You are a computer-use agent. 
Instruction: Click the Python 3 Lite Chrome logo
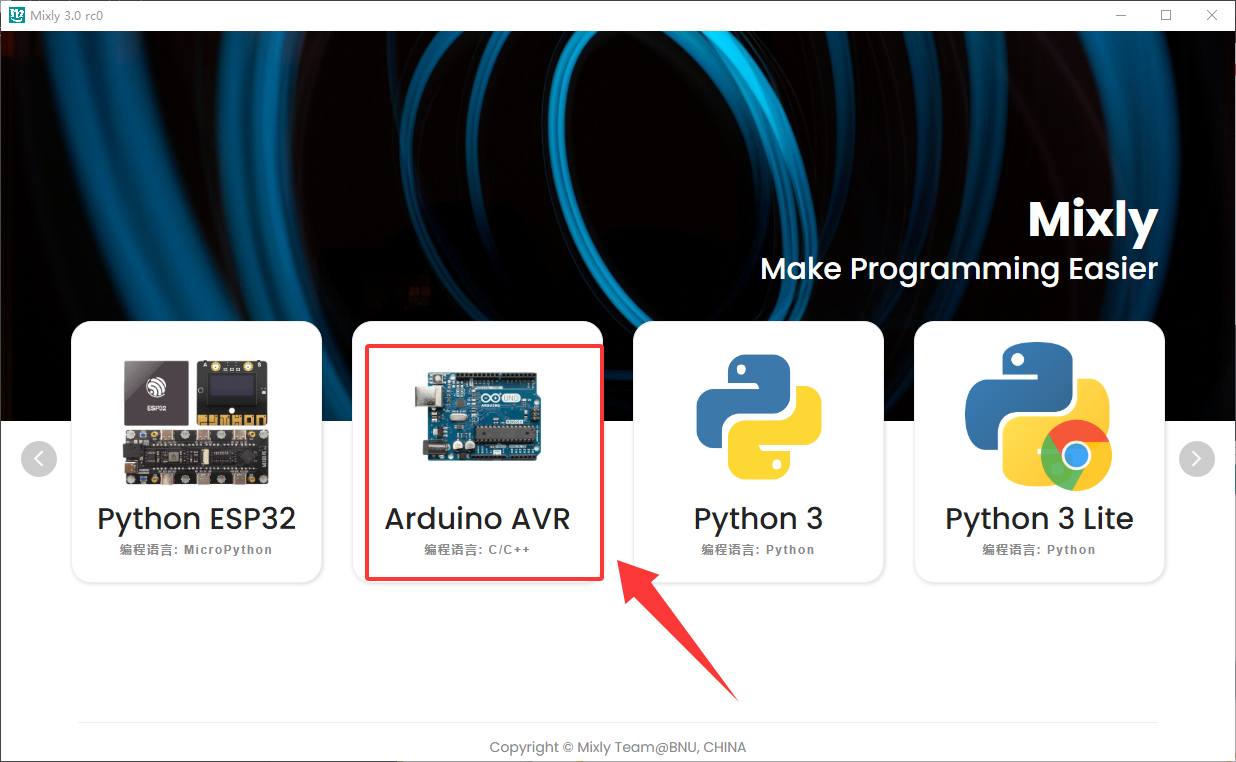(1039, 416)
